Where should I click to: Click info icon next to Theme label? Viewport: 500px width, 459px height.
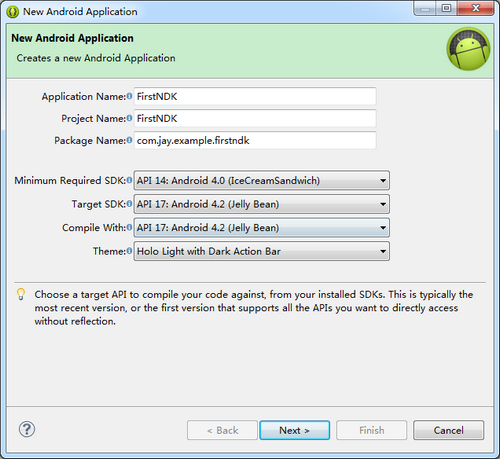point(129,251)
